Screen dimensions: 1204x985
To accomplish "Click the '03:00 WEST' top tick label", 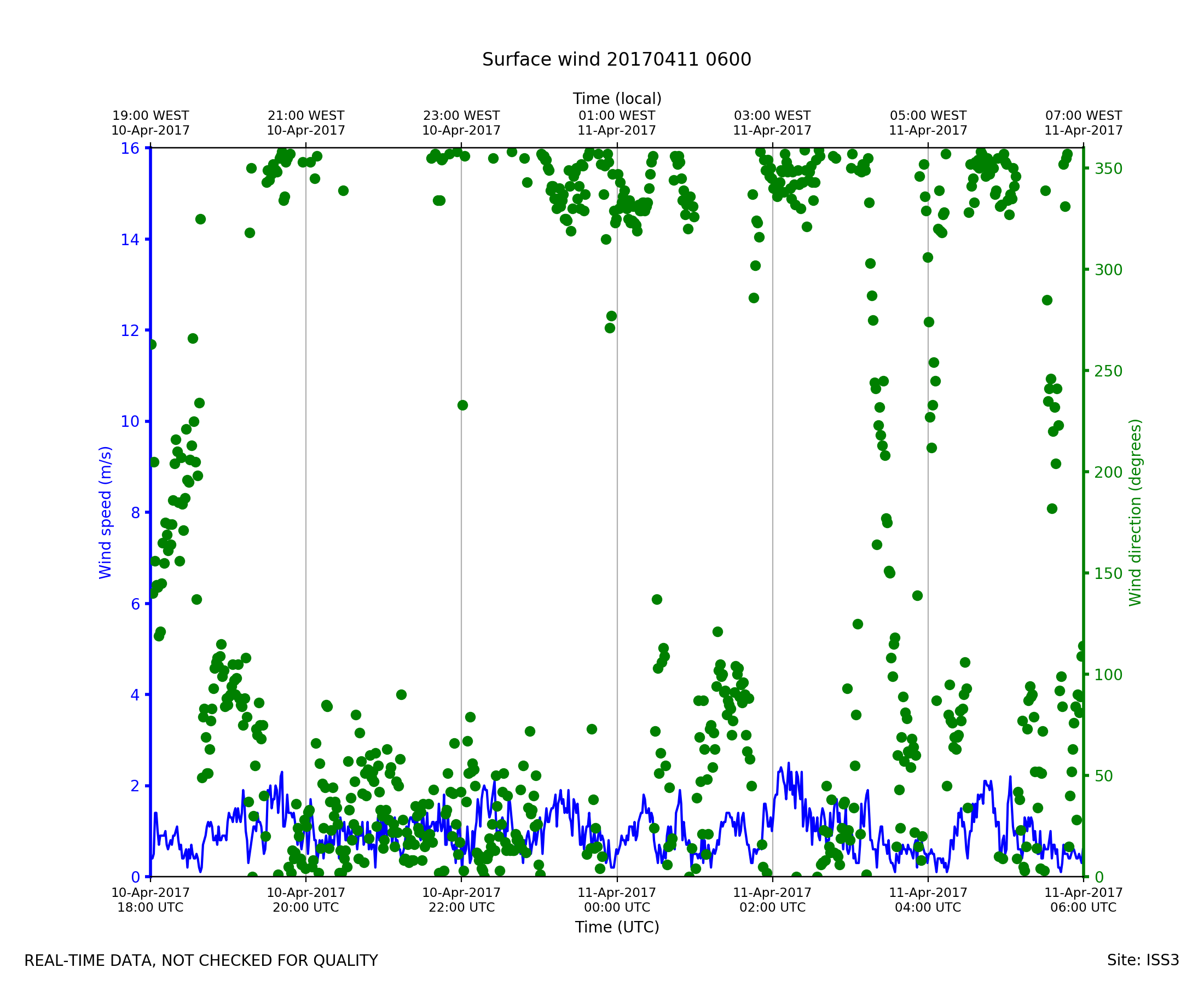I will click(x=772, y=116).
